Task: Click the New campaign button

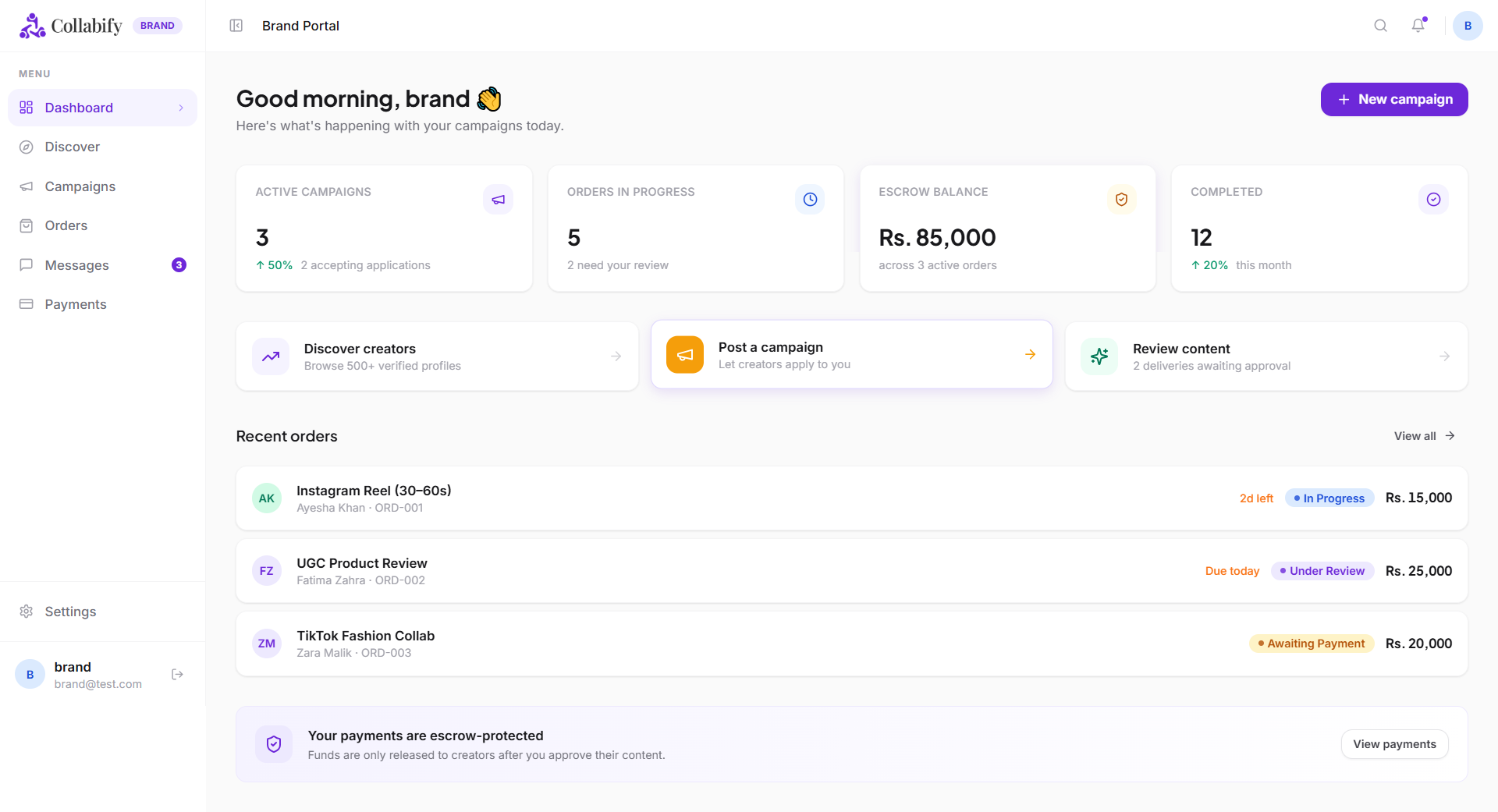Action: coord(1394,100)
